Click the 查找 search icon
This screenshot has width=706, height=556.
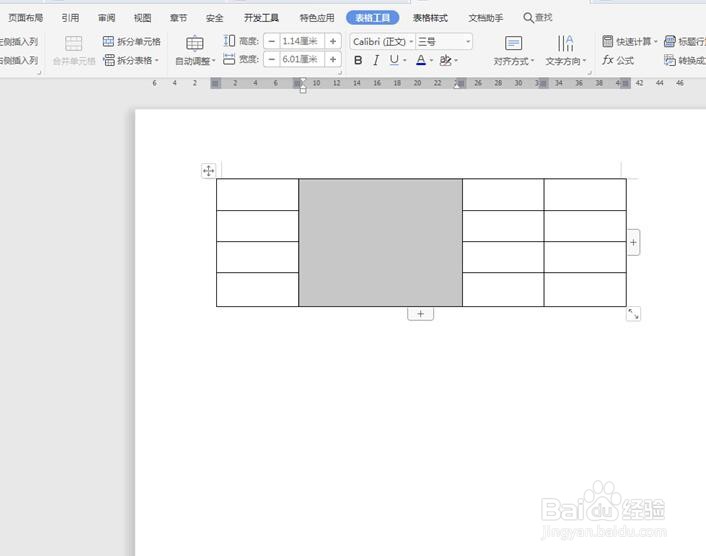click(528, 18)
